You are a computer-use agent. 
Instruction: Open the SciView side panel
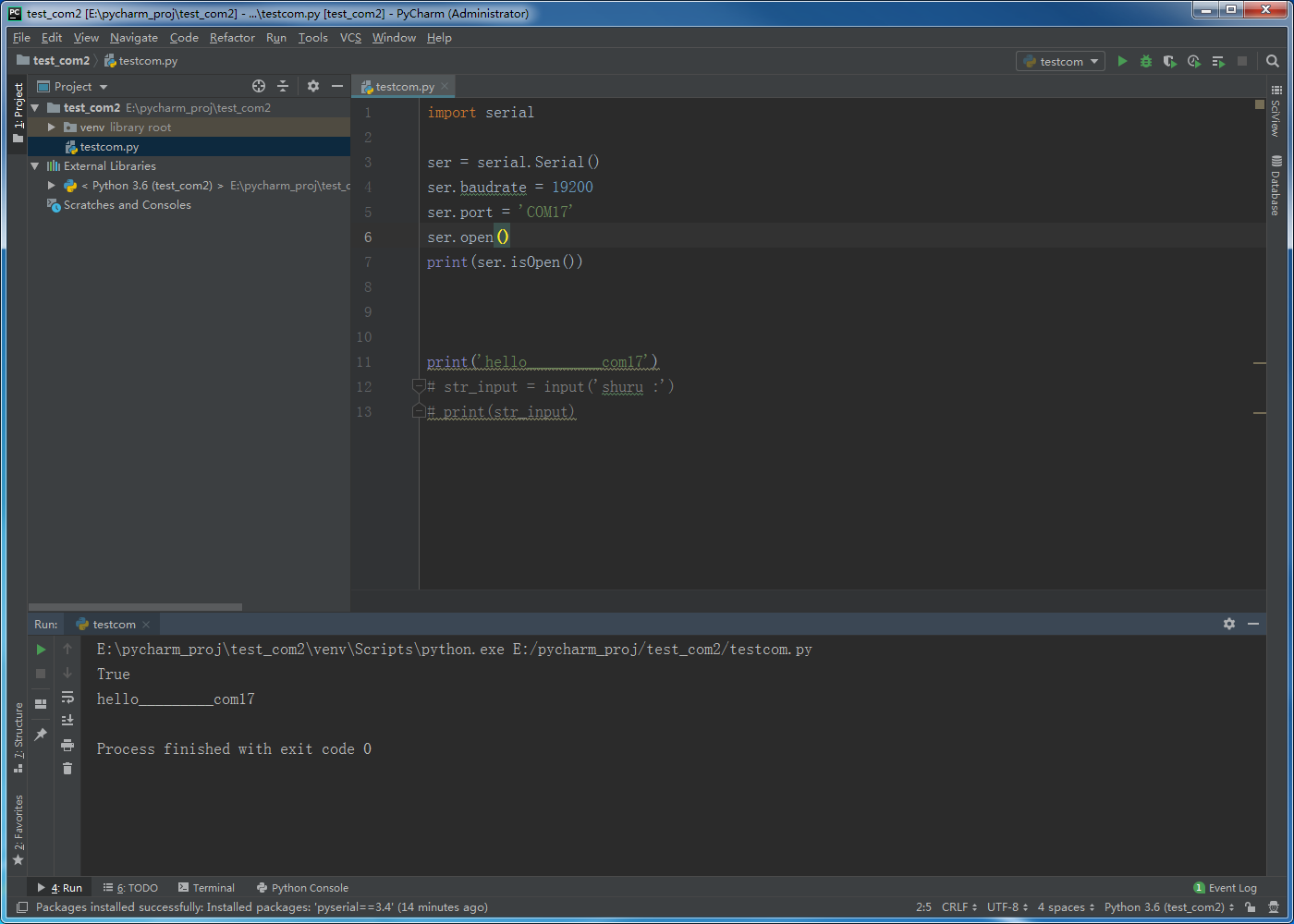coord(1276,111)
